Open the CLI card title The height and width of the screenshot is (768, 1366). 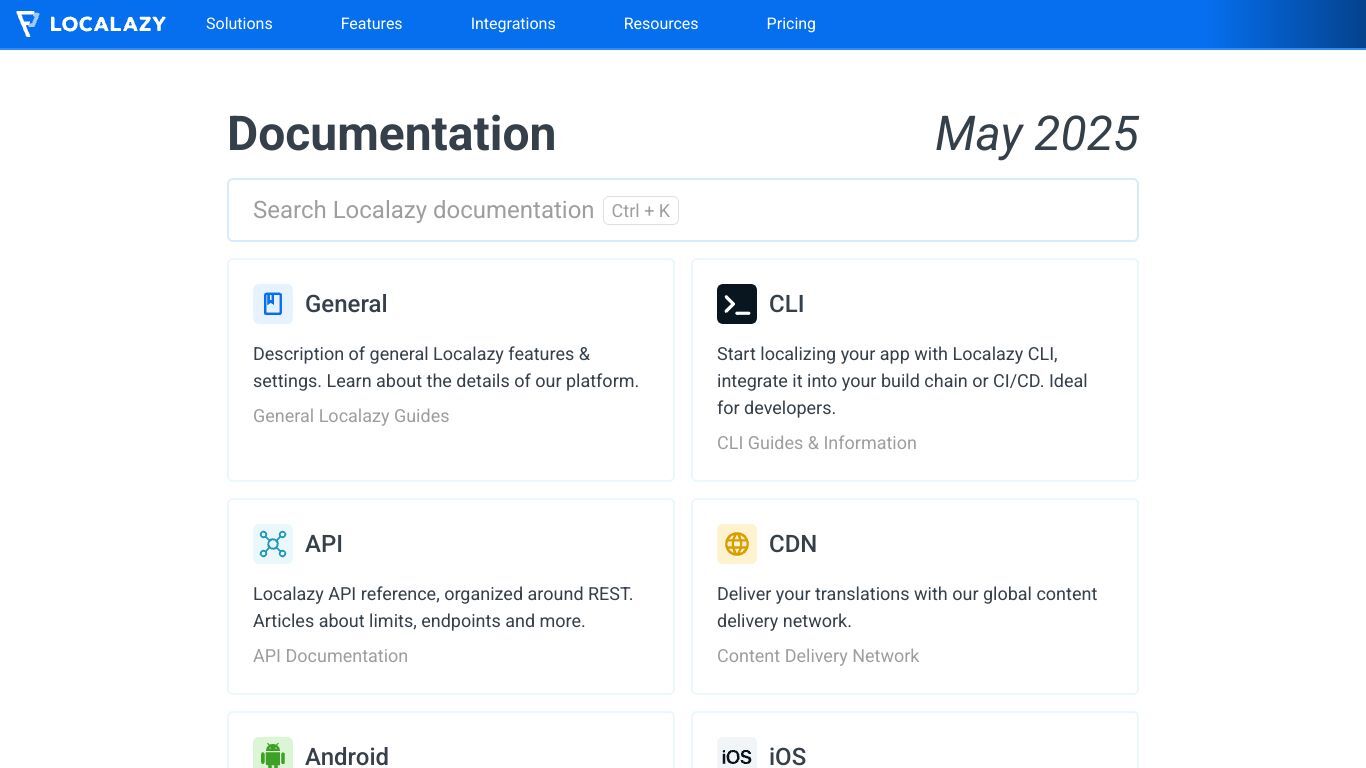(x=786, y=304)
